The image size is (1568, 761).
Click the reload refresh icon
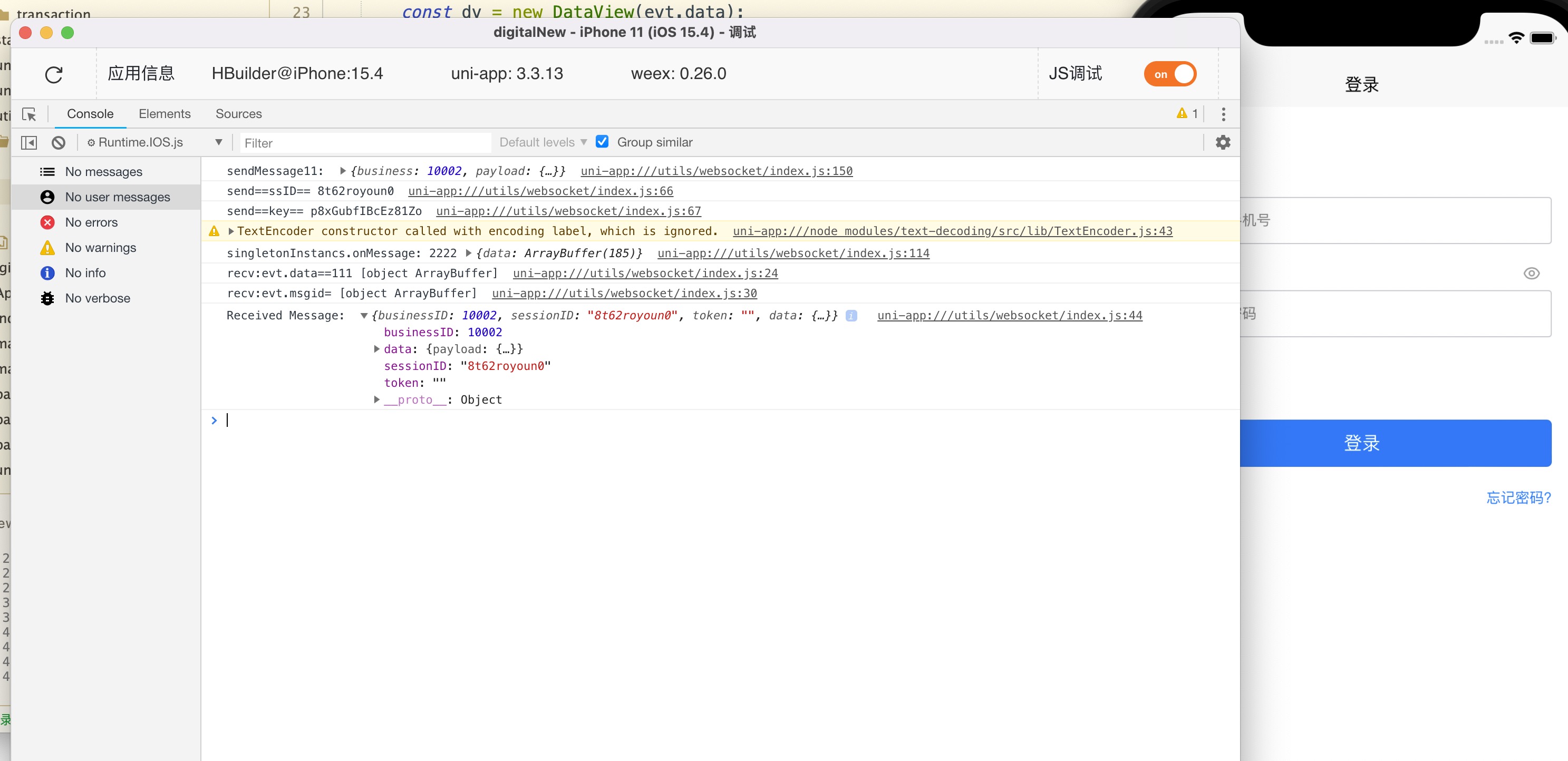[54, 74]
